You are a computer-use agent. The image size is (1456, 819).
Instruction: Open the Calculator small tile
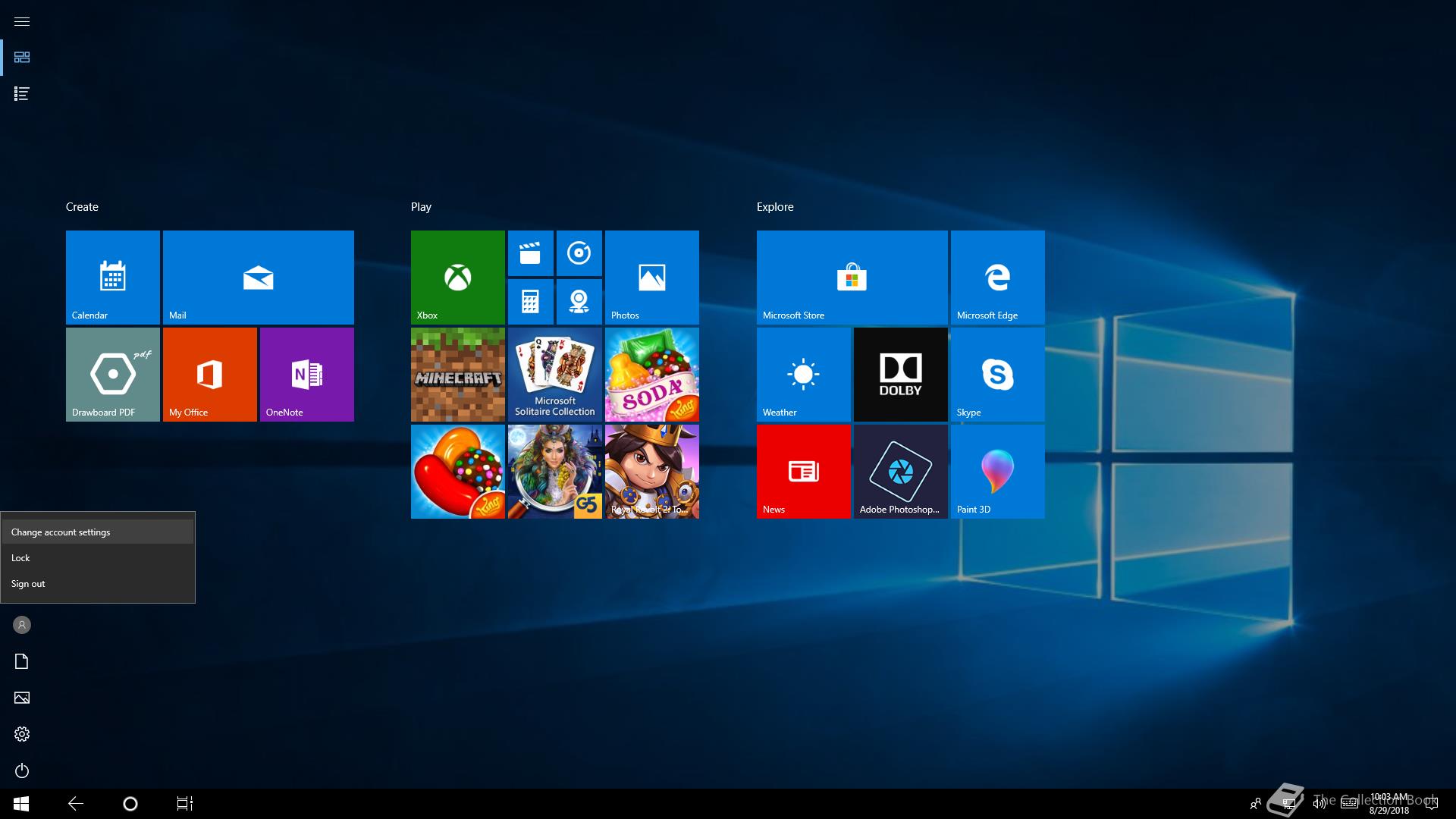(x=531, y=302)
